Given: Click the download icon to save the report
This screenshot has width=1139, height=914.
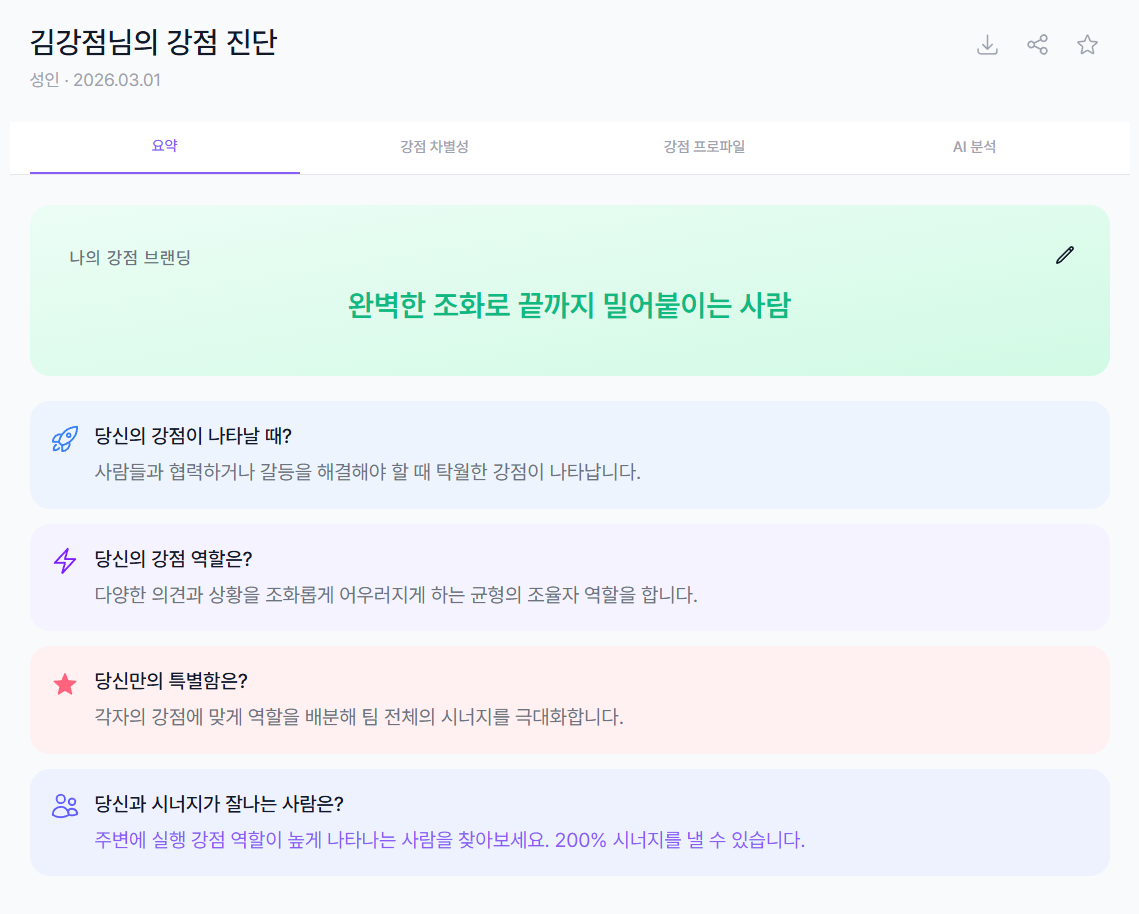Looking at the screenshot, I should [x=988, y=45].
